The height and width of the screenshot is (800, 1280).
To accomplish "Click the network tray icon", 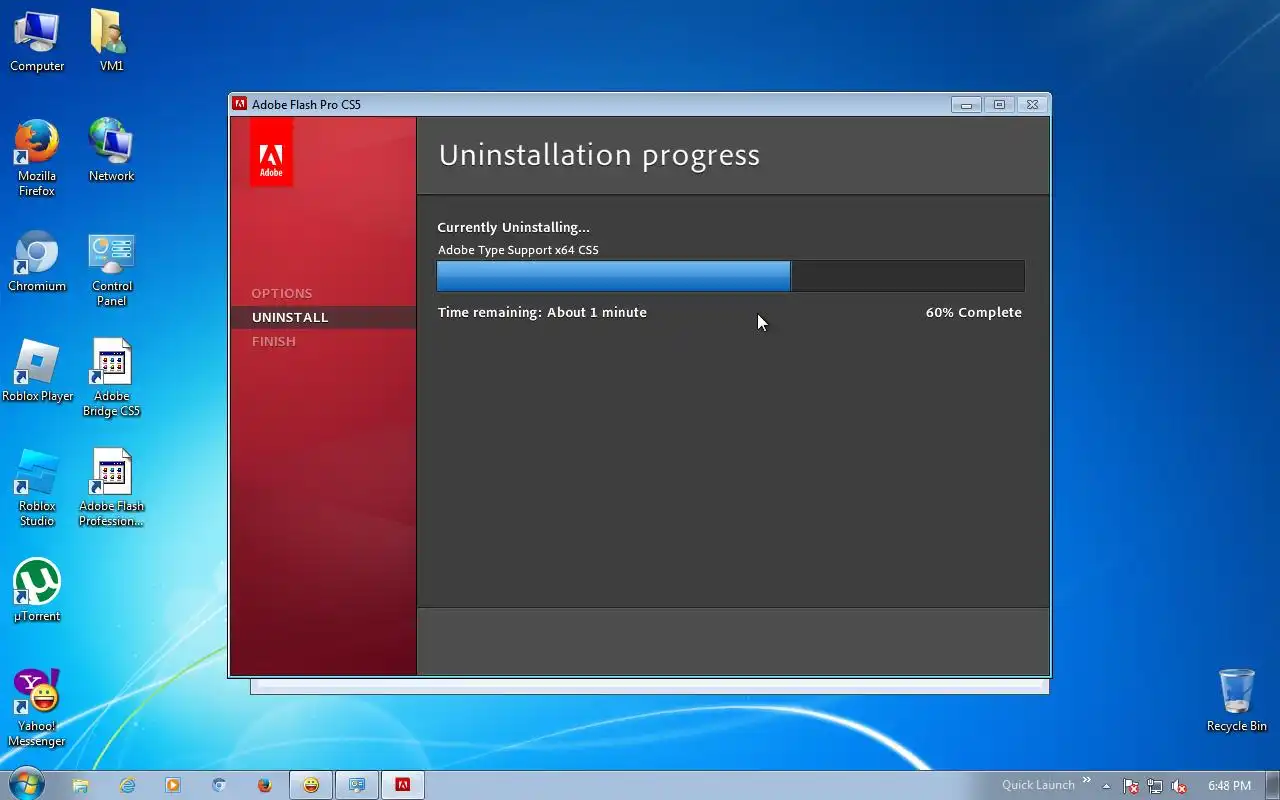I will 1155,786.
